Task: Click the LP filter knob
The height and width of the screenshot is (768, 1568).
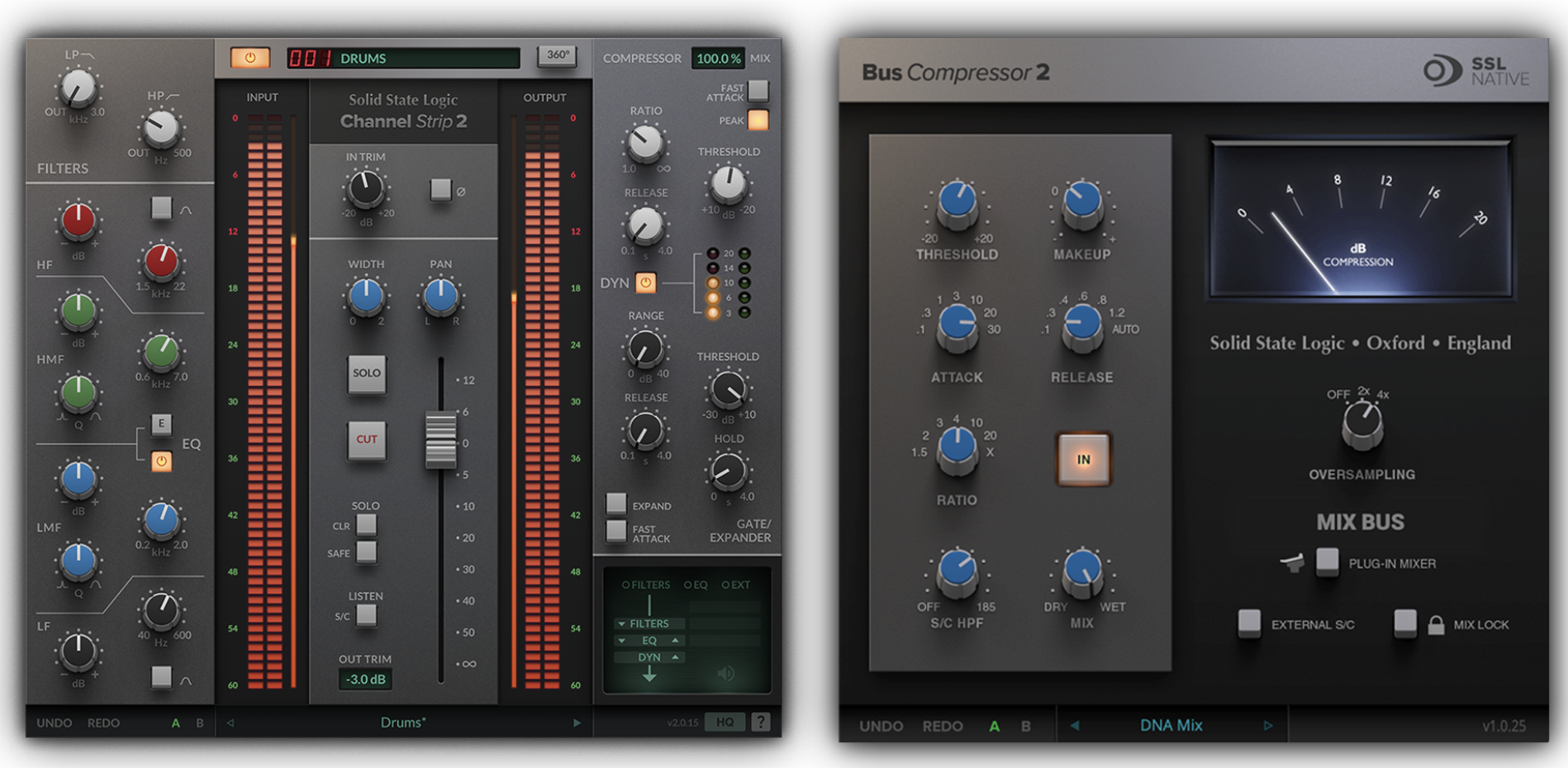Action: pyautogui.click(x=78, y=89)
